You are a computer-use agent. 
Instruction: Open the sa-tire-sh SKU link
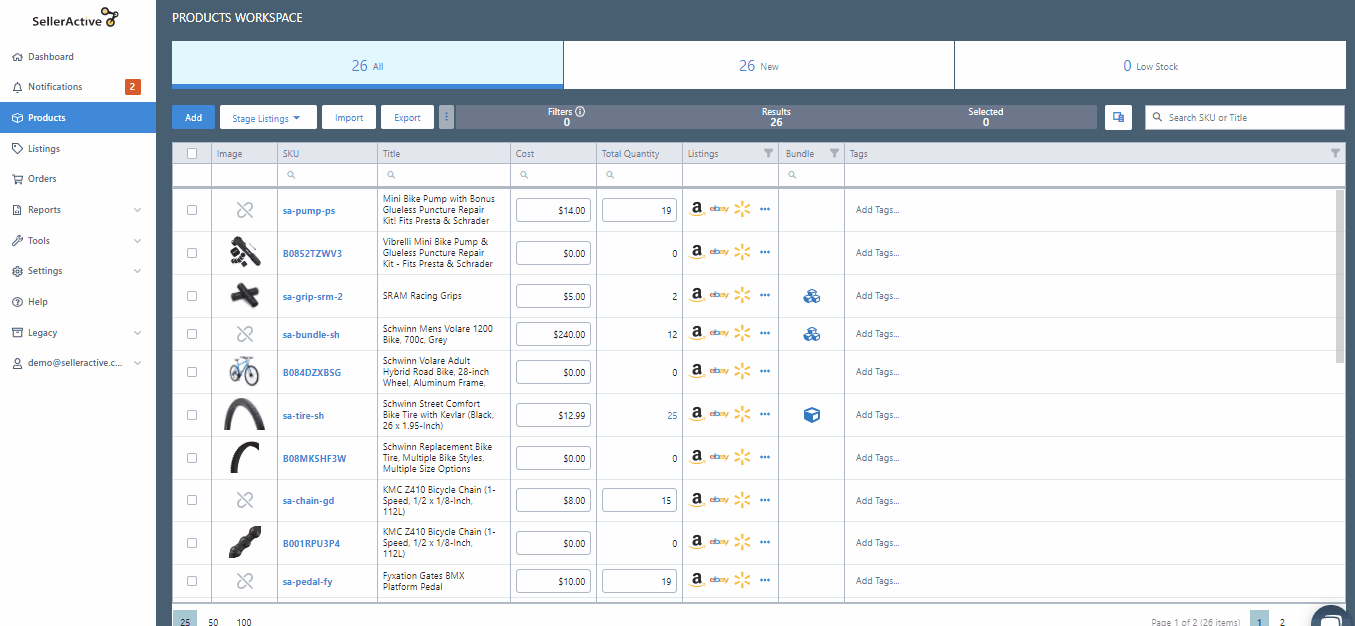[x=303, y=415]
